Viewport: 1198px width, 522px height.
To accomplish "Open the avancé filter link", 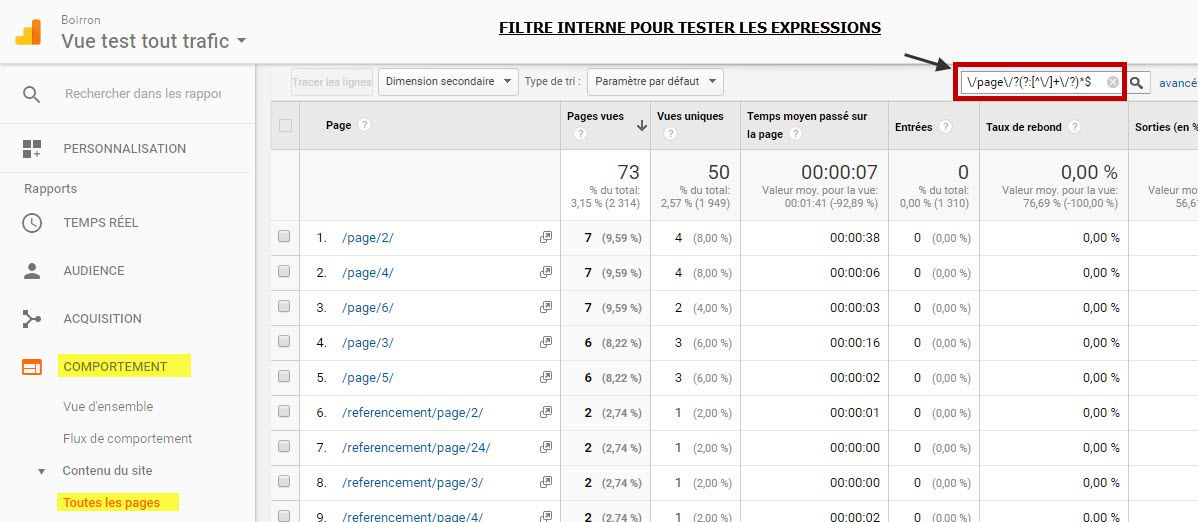I will pos(1178,83).
